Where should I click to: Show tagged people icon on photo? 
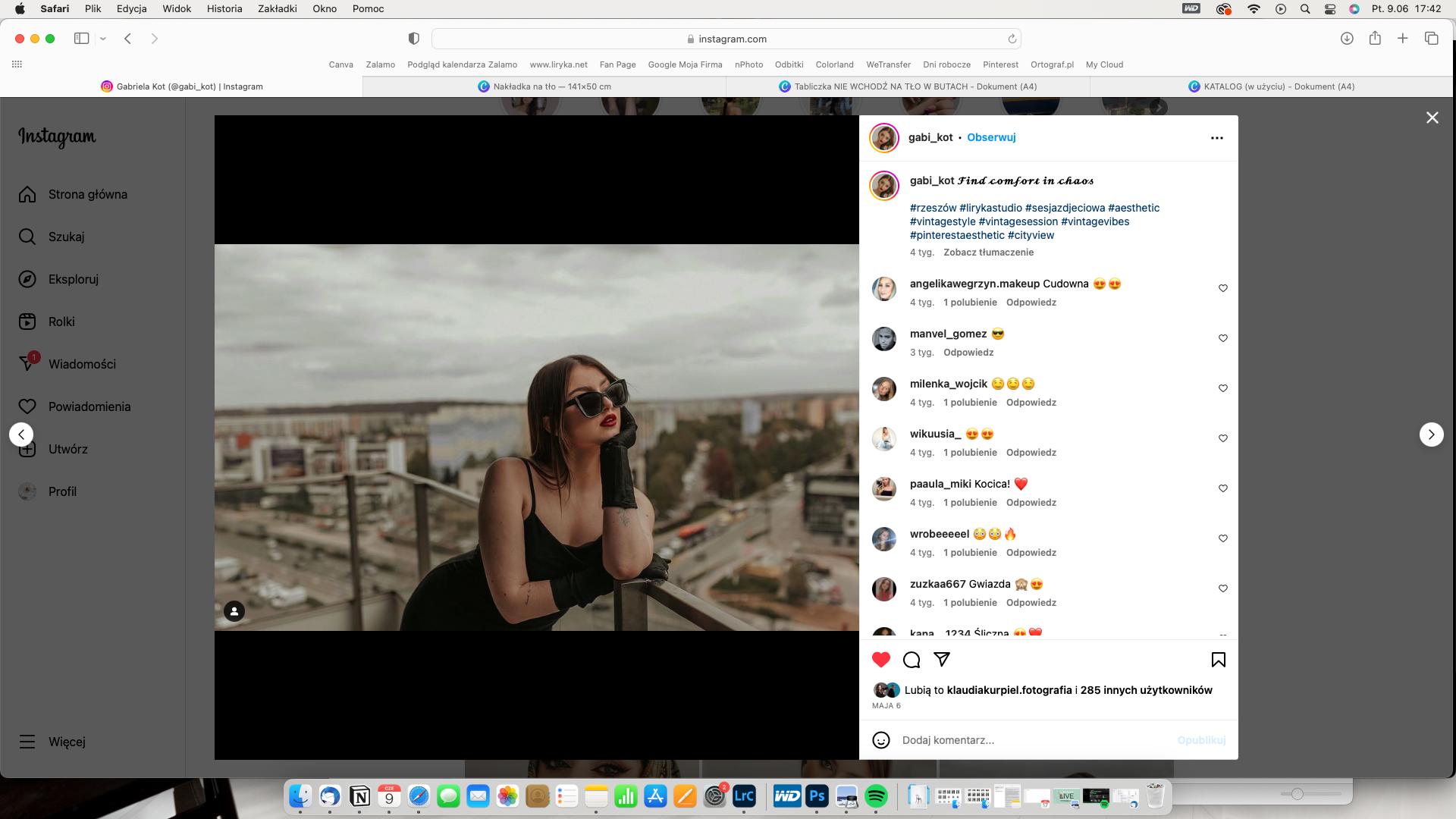pyautogui.click(x=234, y=611)
